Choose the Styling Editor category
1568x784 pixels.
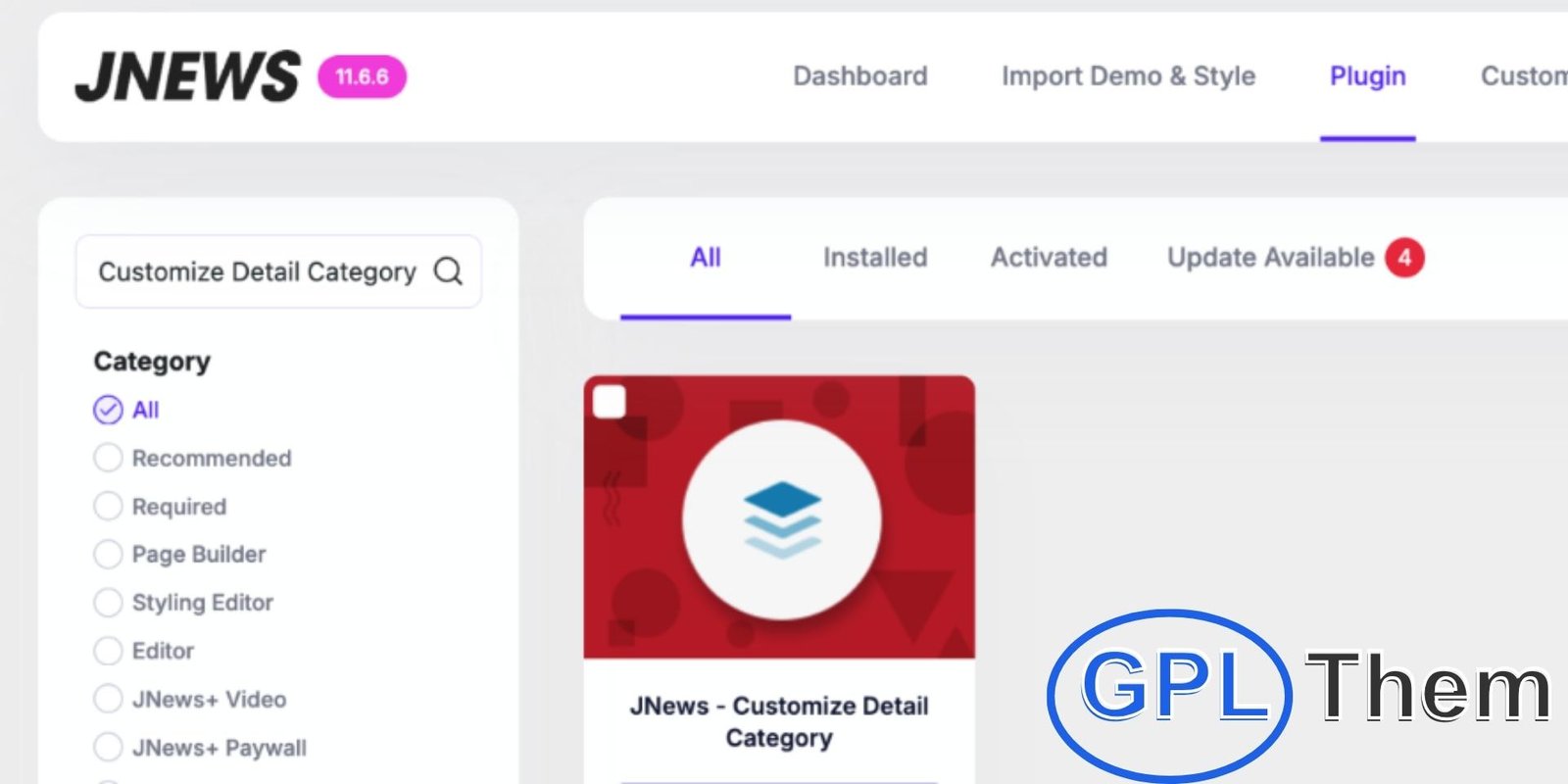108,603
